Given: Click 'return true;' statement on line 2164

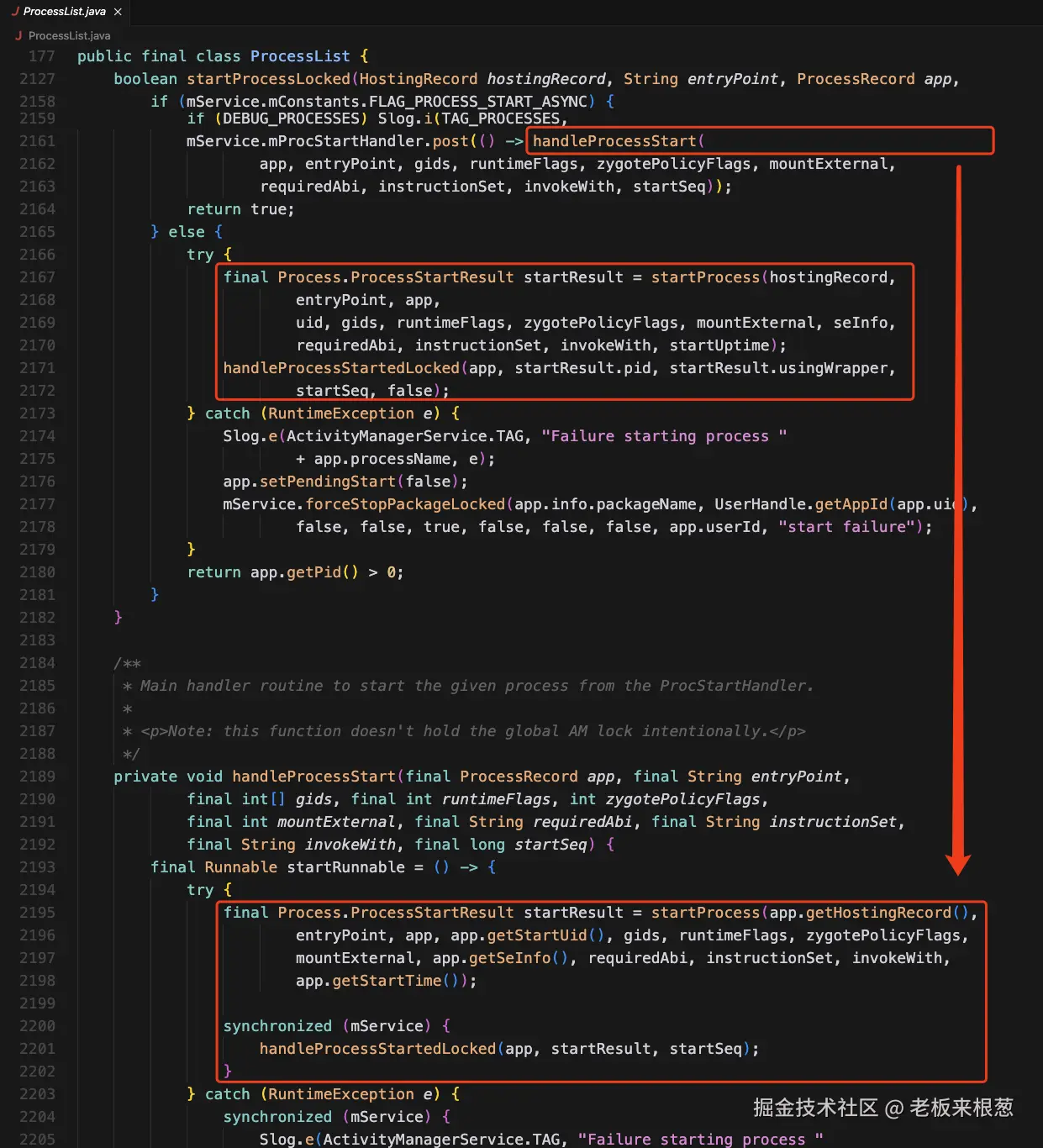Looking at the screenshot, I should [240, 209].
